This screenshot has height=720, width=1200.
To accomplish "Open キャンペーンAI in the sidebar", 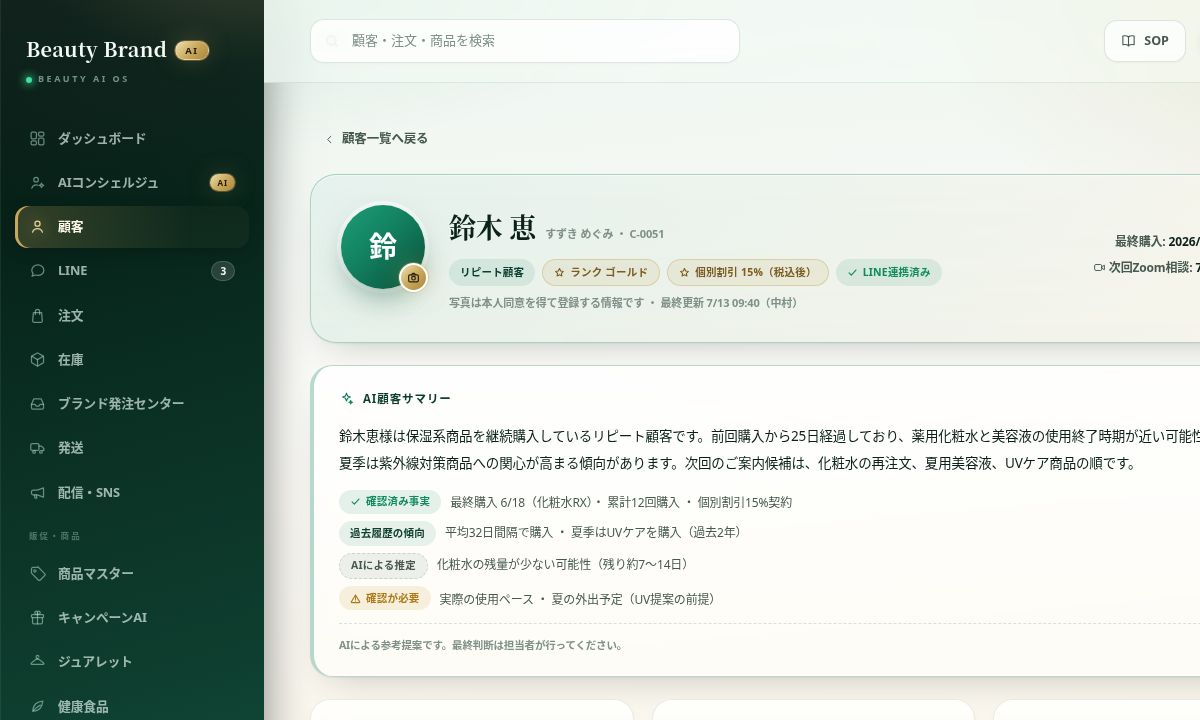I will pyautogui.click(x=132, y=618).
